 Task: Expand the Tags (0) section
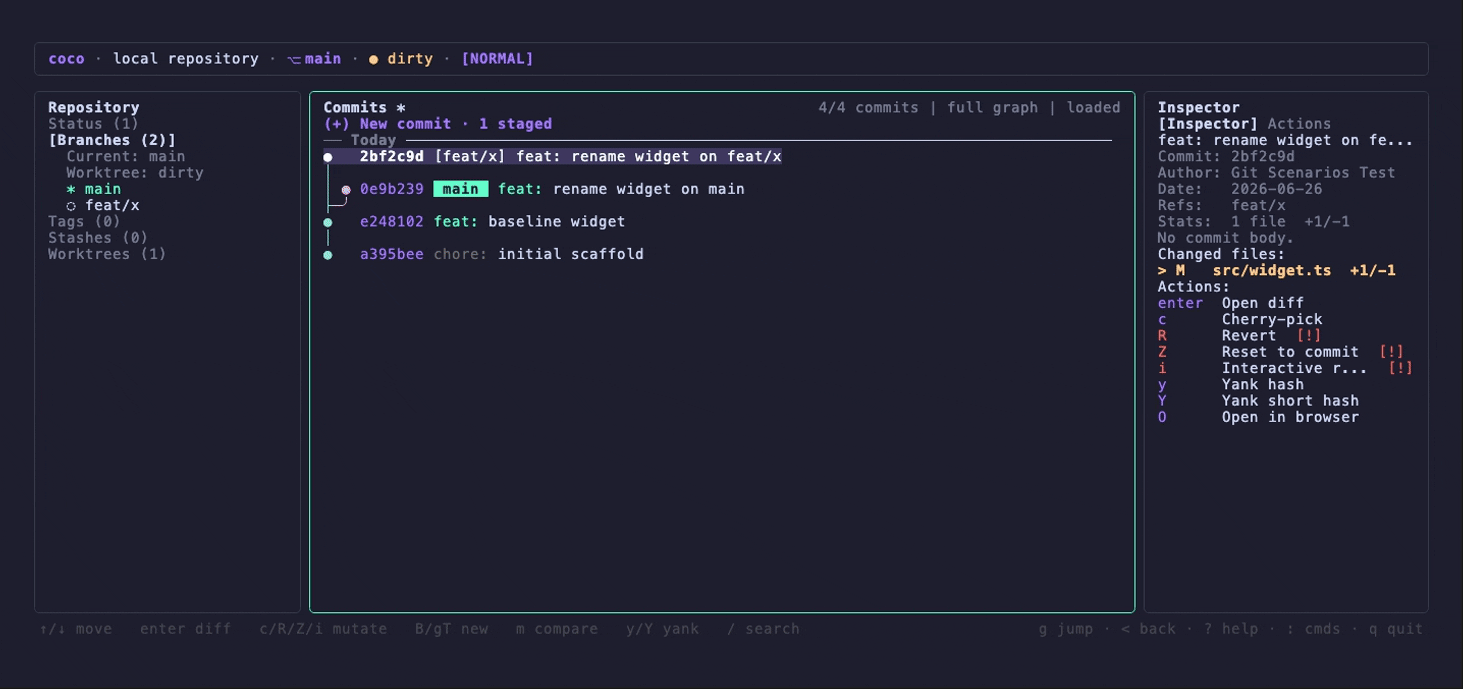click(84, 222)
